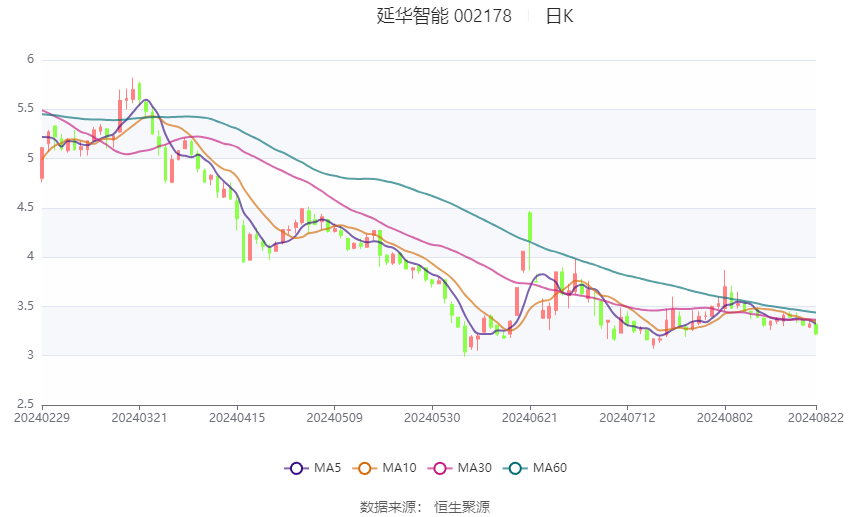This screenshot has height=517, width=850.
Task: Click the 20240321 date axis label
Action: coord(139,418)
